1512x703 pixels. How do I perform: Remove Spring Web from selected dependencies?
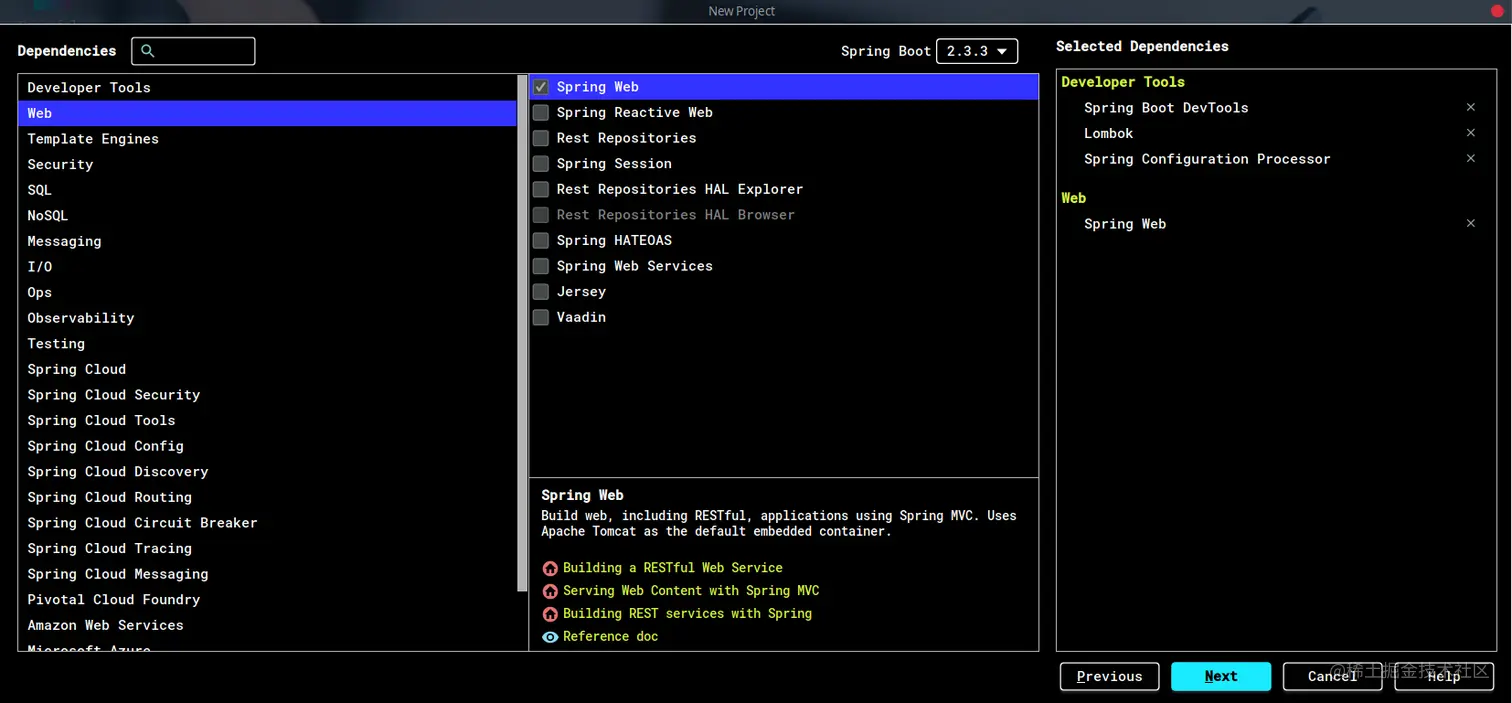tap(1470, 223)
